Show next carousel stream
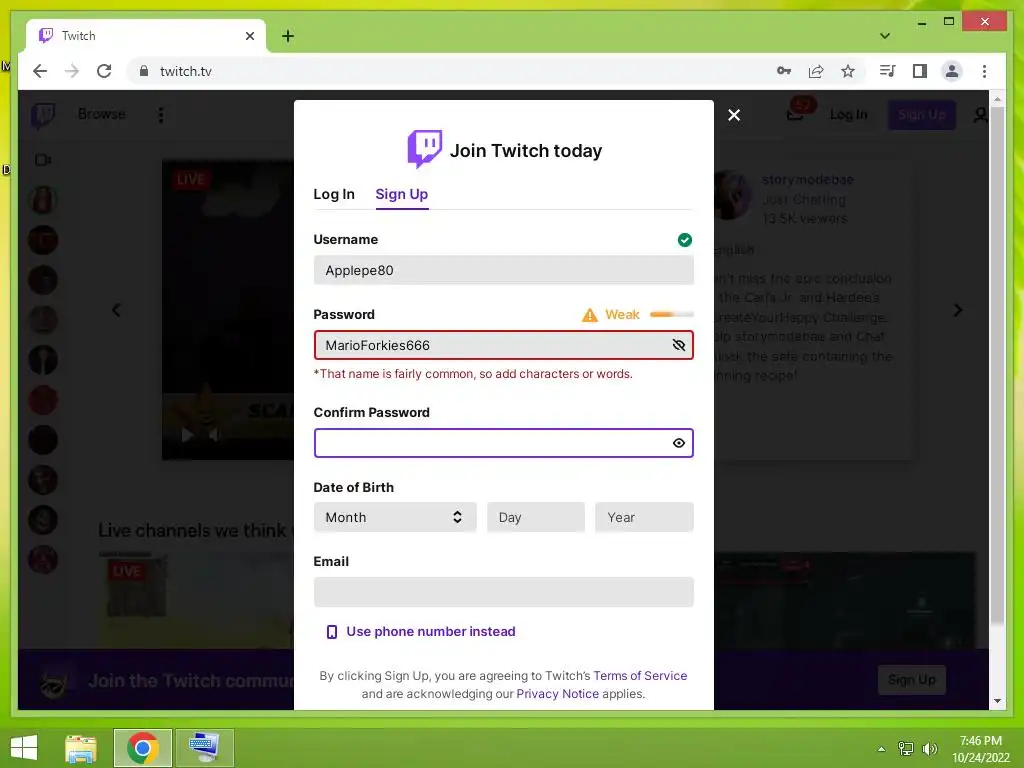The image size is (1024, 768). pyautogui.click(x=957, y=310)
